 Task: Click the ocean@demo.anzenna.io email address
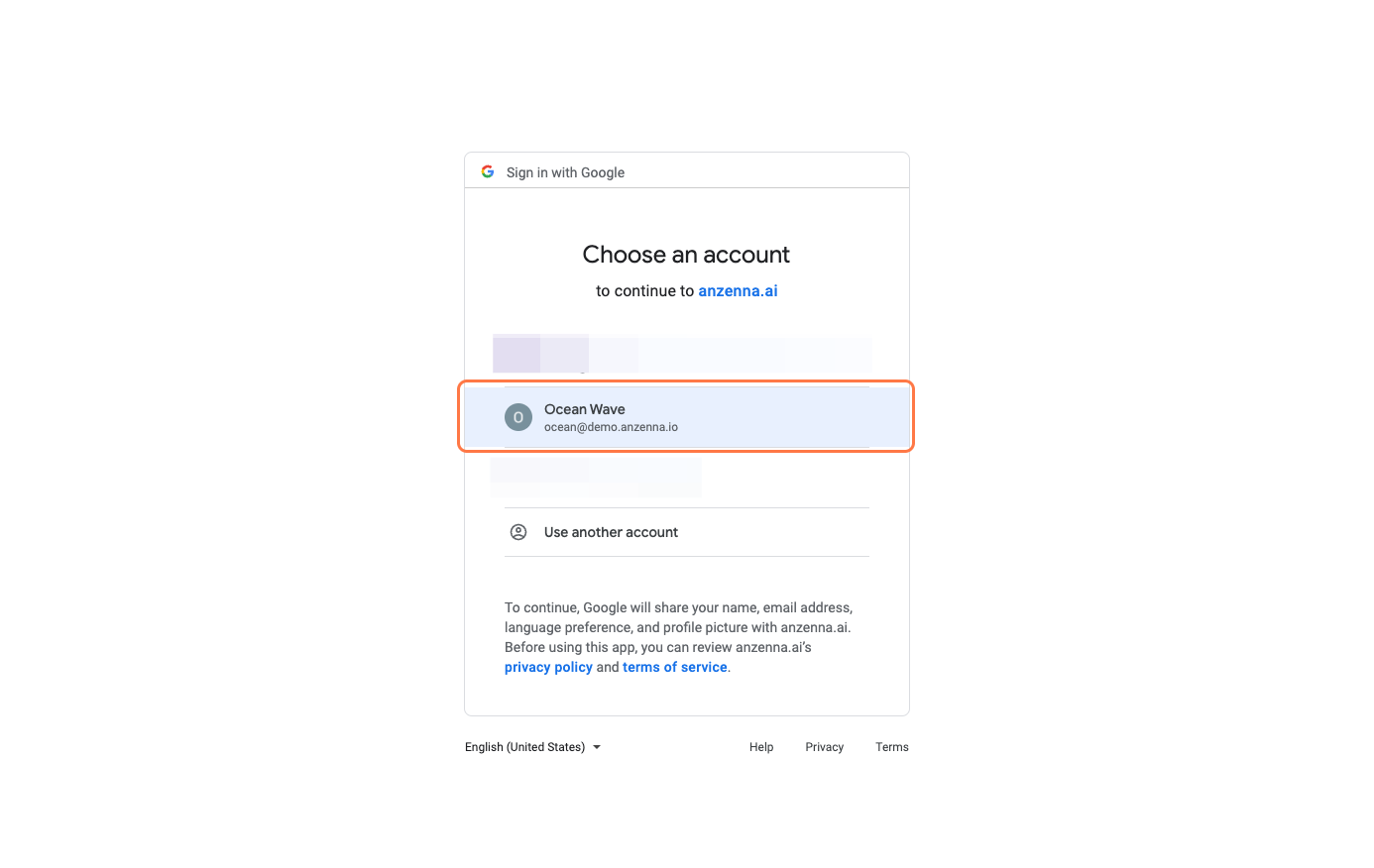(x=611, y=427)
